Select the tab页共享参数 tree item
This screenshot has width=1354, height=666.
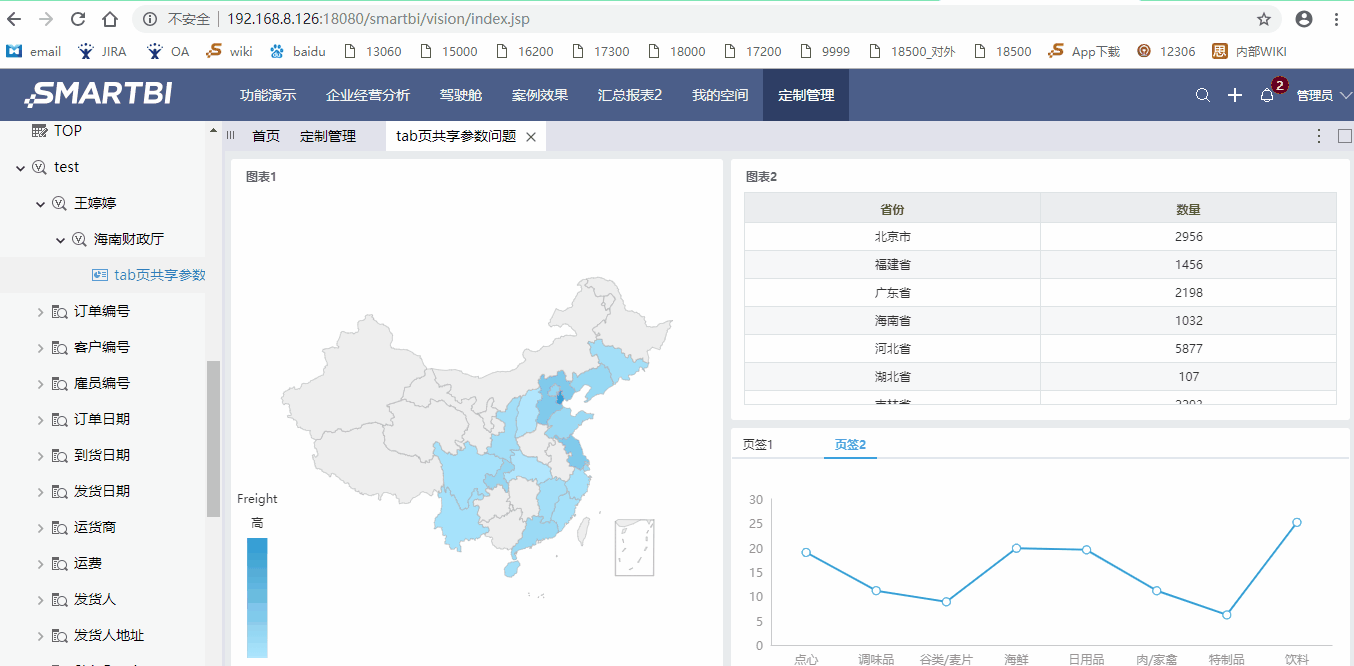[x=160, y=275]
